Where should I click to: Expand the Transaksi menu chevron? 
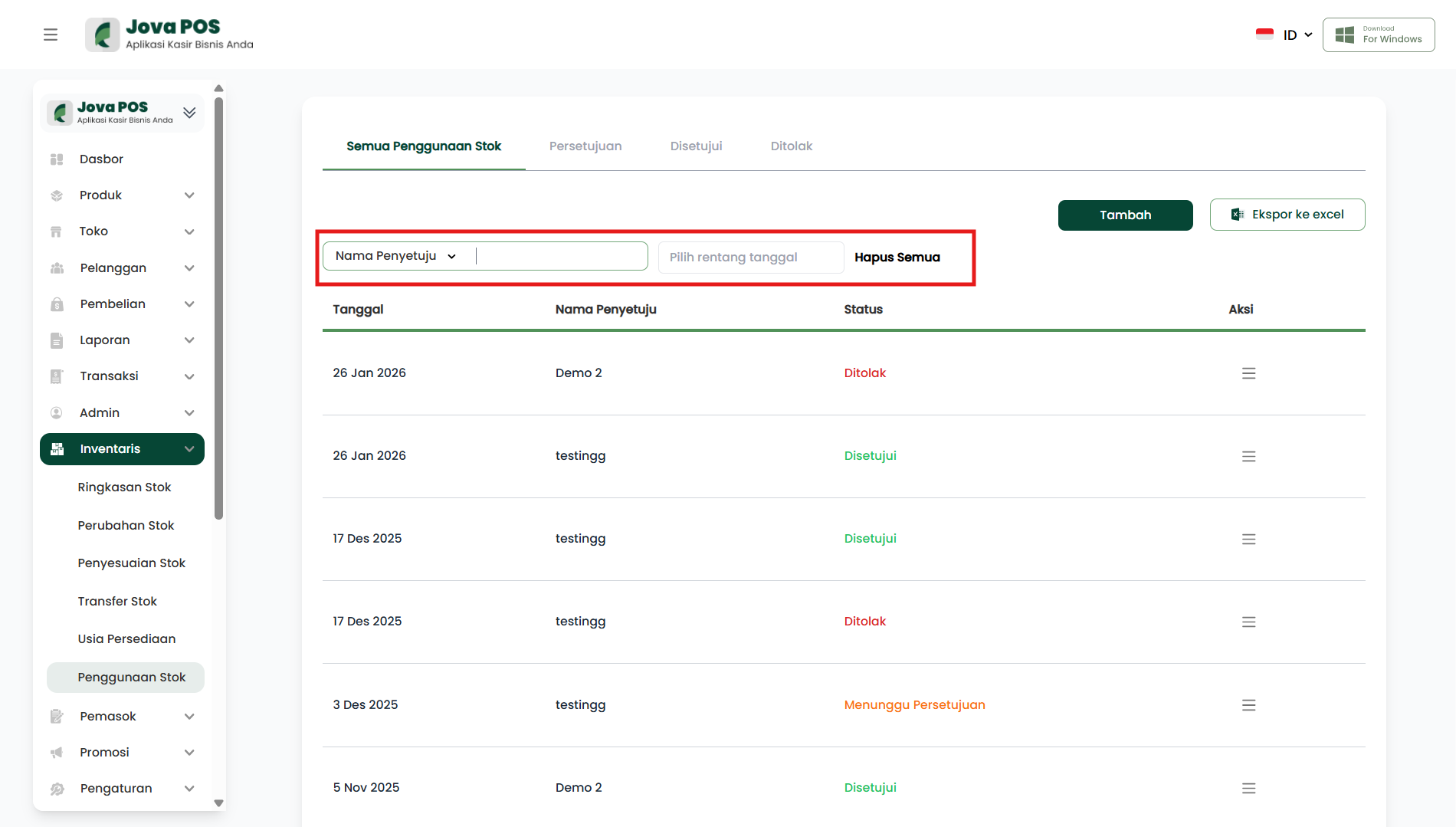(x=189, y=376)
